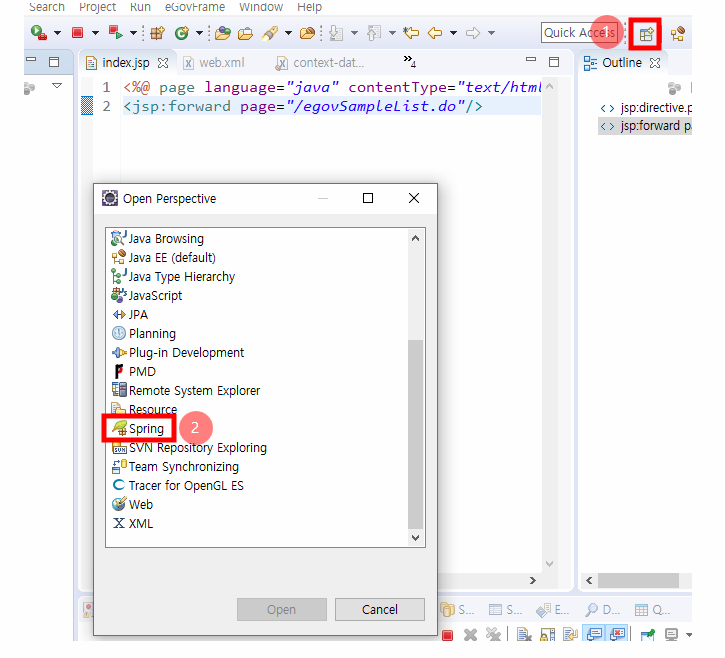Select SVN Repository Exploring perspective
Image resolution: width=725 pixels, height=658 pixels.
pyautogui.click(x=190, y=448)
